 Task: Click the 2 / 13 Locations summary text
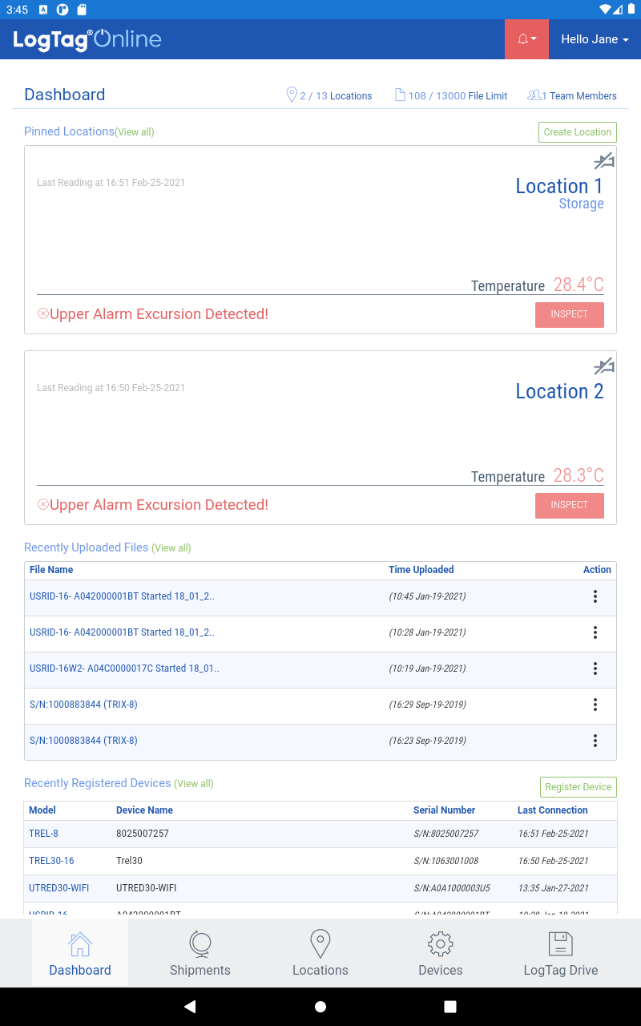pyautogui.click(x=336, y=96)
